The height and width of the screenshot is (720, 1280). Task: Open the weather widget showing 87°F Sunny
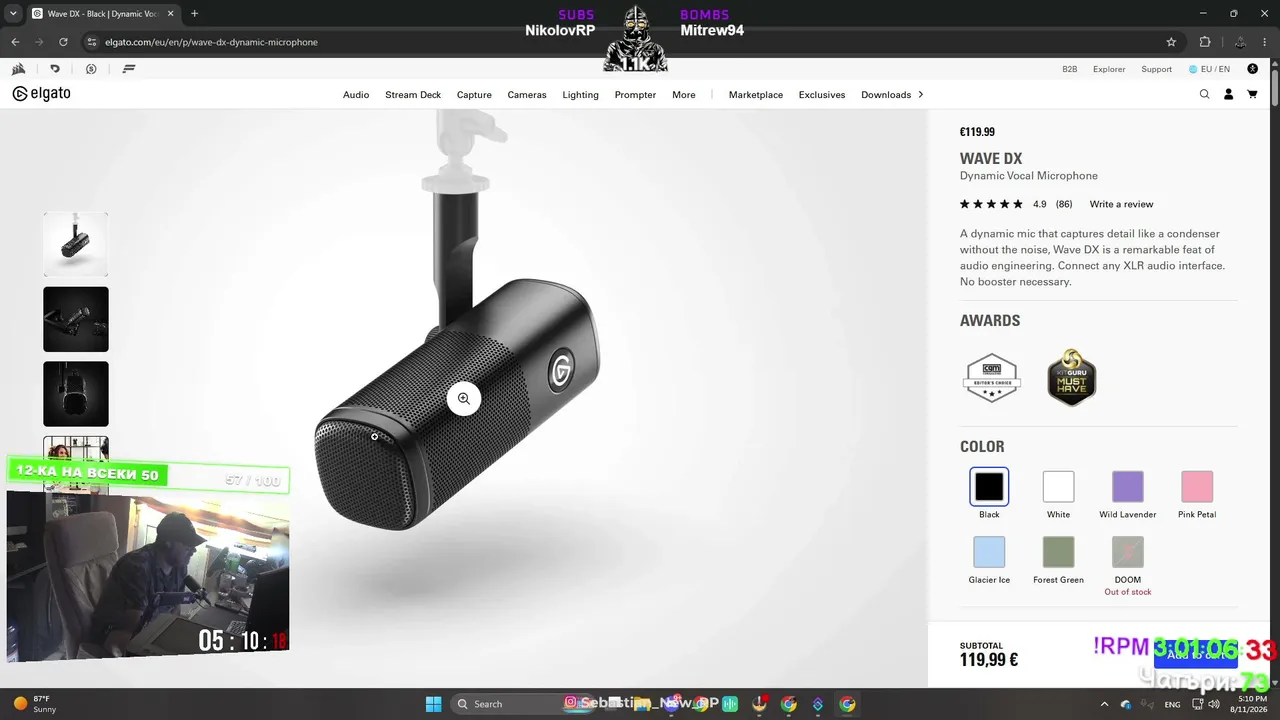(36, 704)
